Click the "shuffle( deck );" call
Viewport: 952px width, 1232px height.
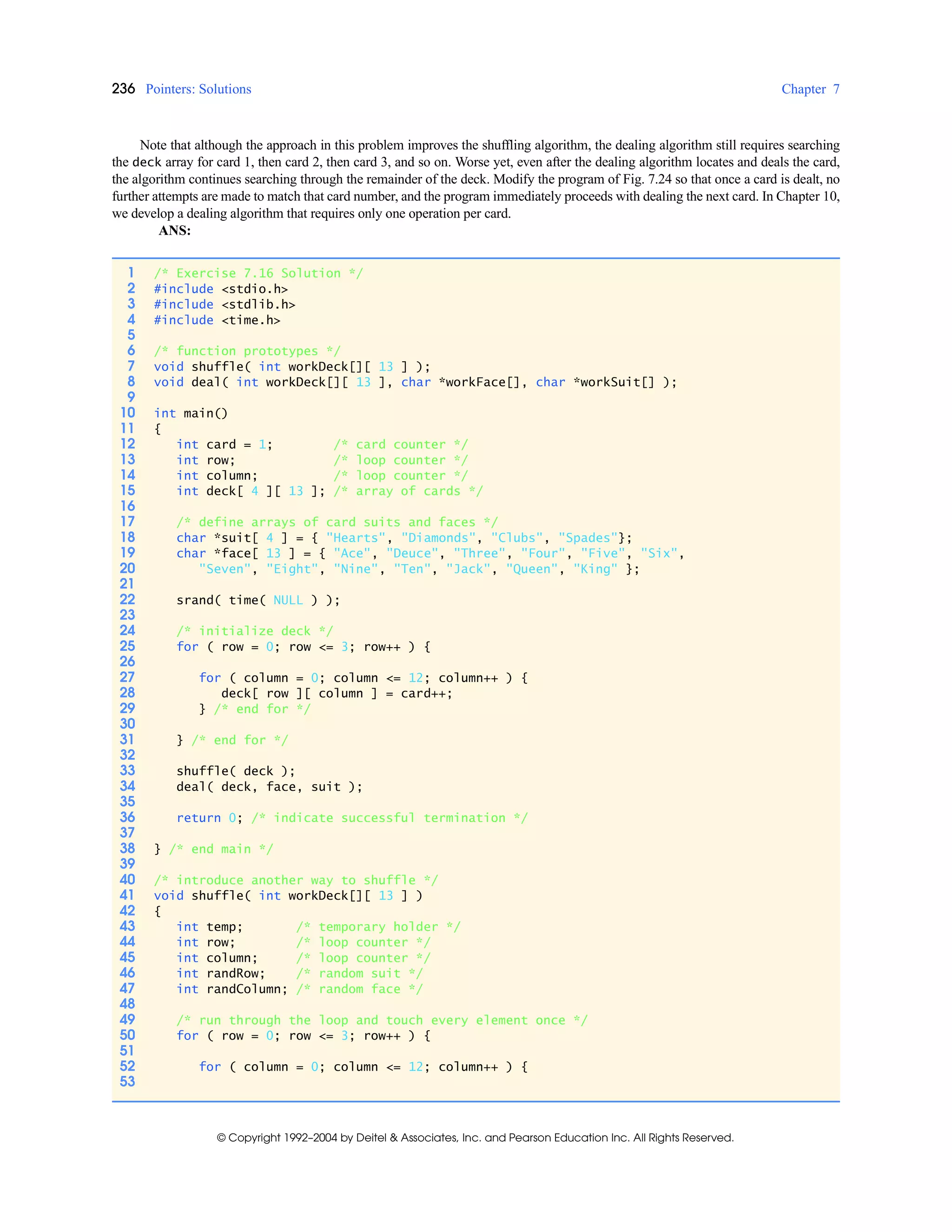point(235,771)
